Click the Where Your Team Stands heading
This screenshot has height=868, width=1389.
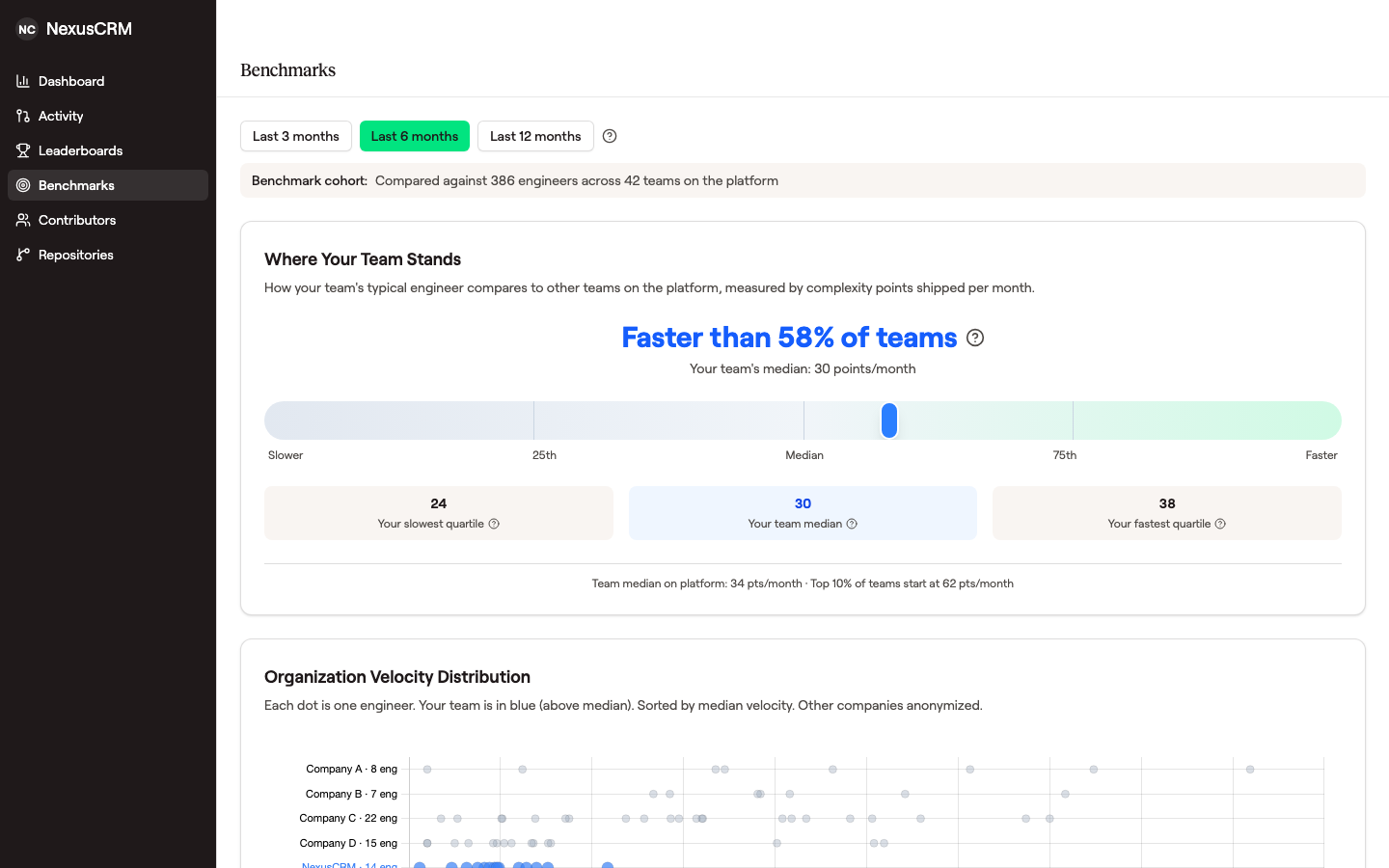tap(363, 259)
